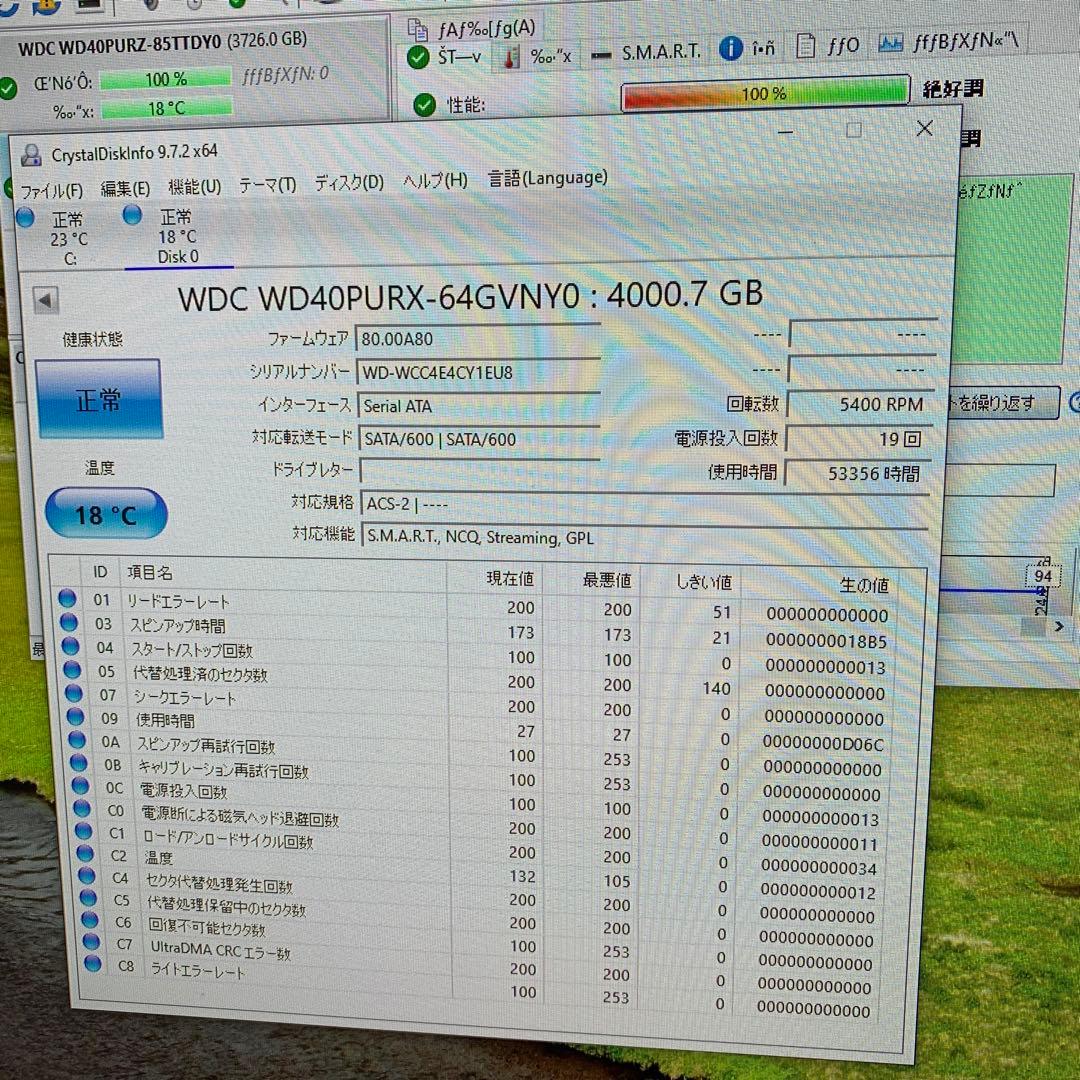The image size is (1080, 1080).
Task: Click raw value 000000000034 in the table
Action: click(x=819, y=868)
